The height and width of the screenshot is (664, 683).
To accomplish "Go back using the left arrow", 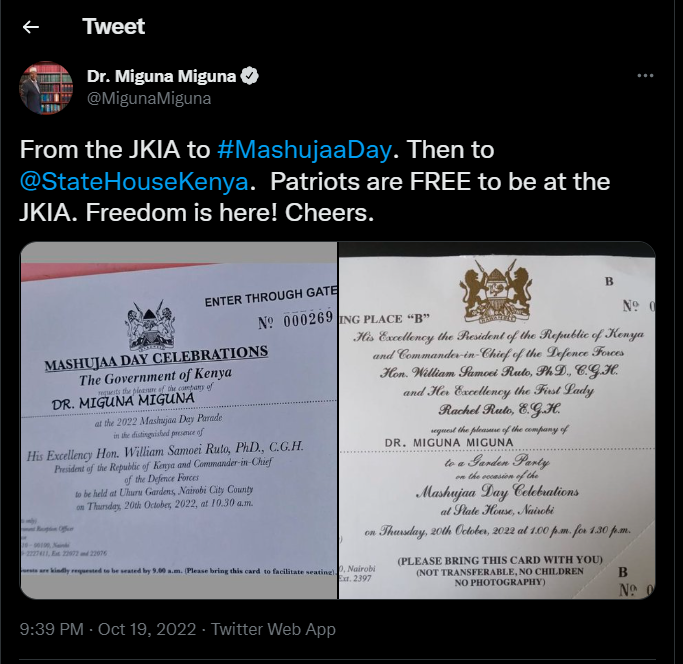I will pyautogui.click(x=30, y=27).
